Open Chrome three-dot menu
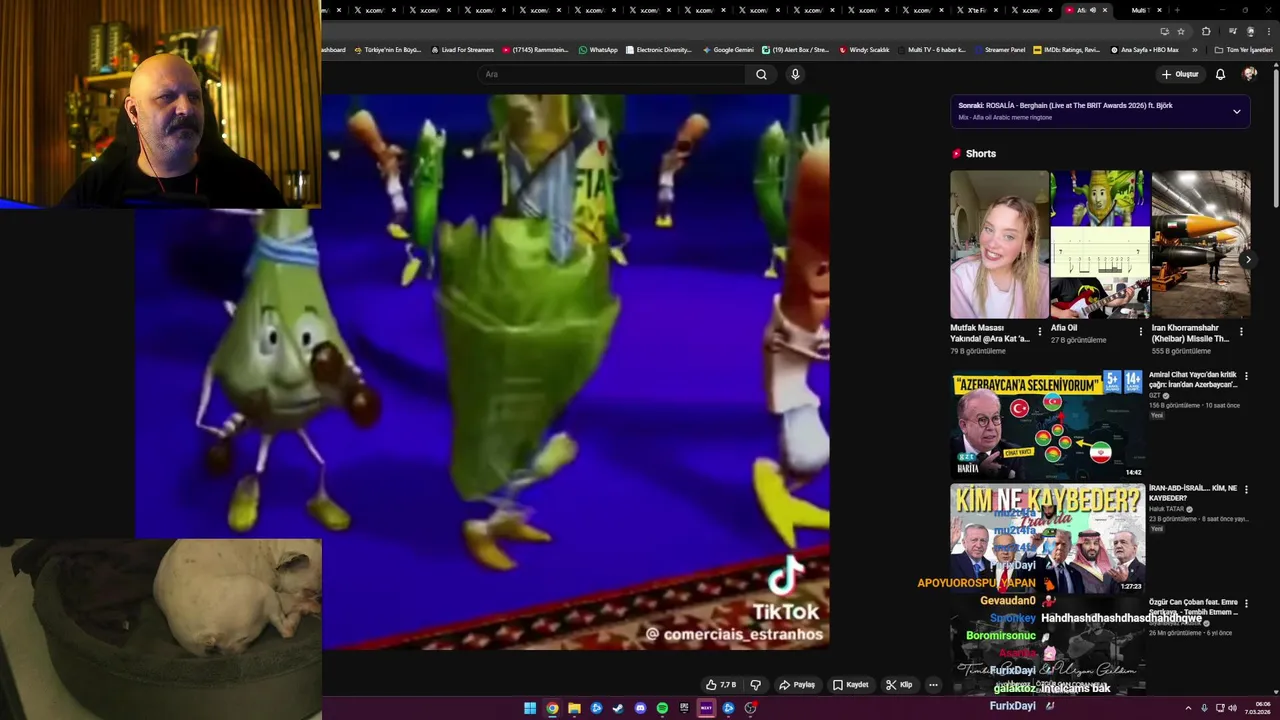The width and height of the screenshot is (1280, 720). pos(1269,31)
